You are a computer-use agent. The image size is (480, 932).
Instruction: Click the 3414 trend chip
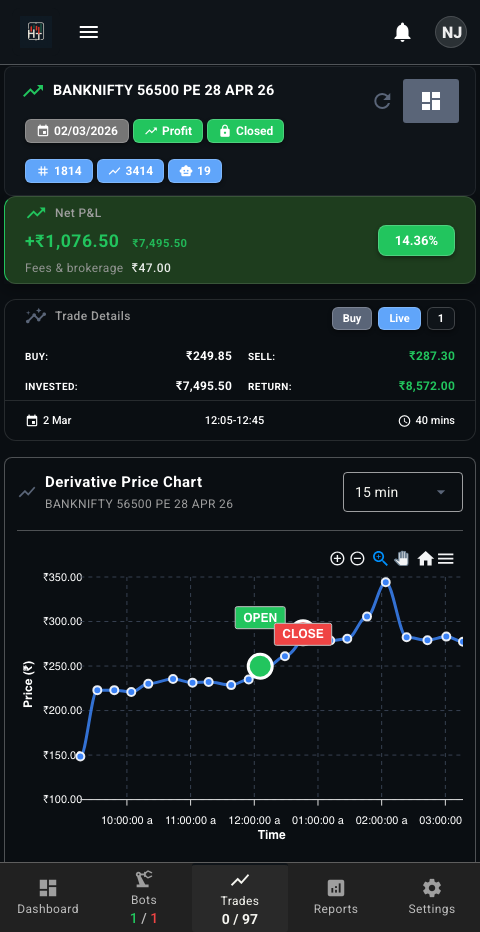[x=131, y=171]
